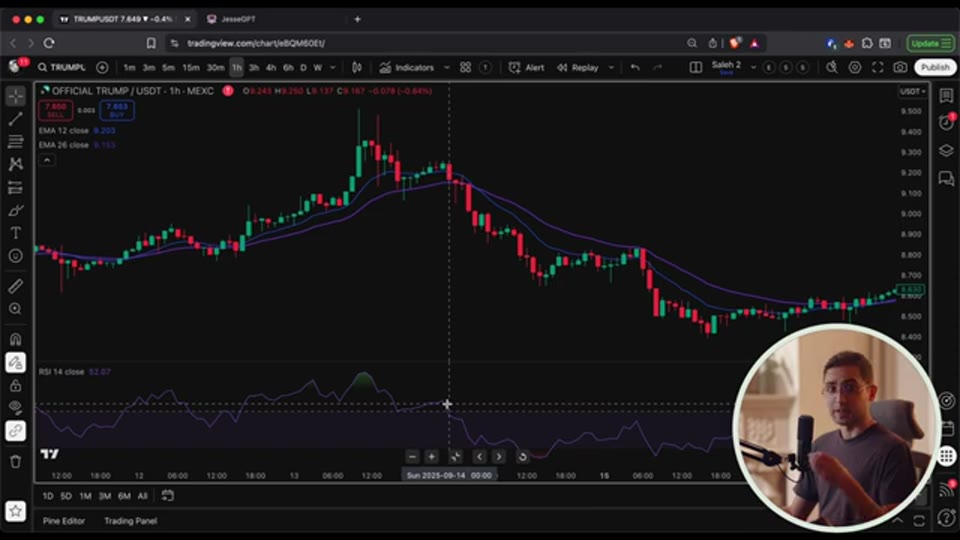
Task: Toggle fullscreen mode
Action: click(877, 67)
